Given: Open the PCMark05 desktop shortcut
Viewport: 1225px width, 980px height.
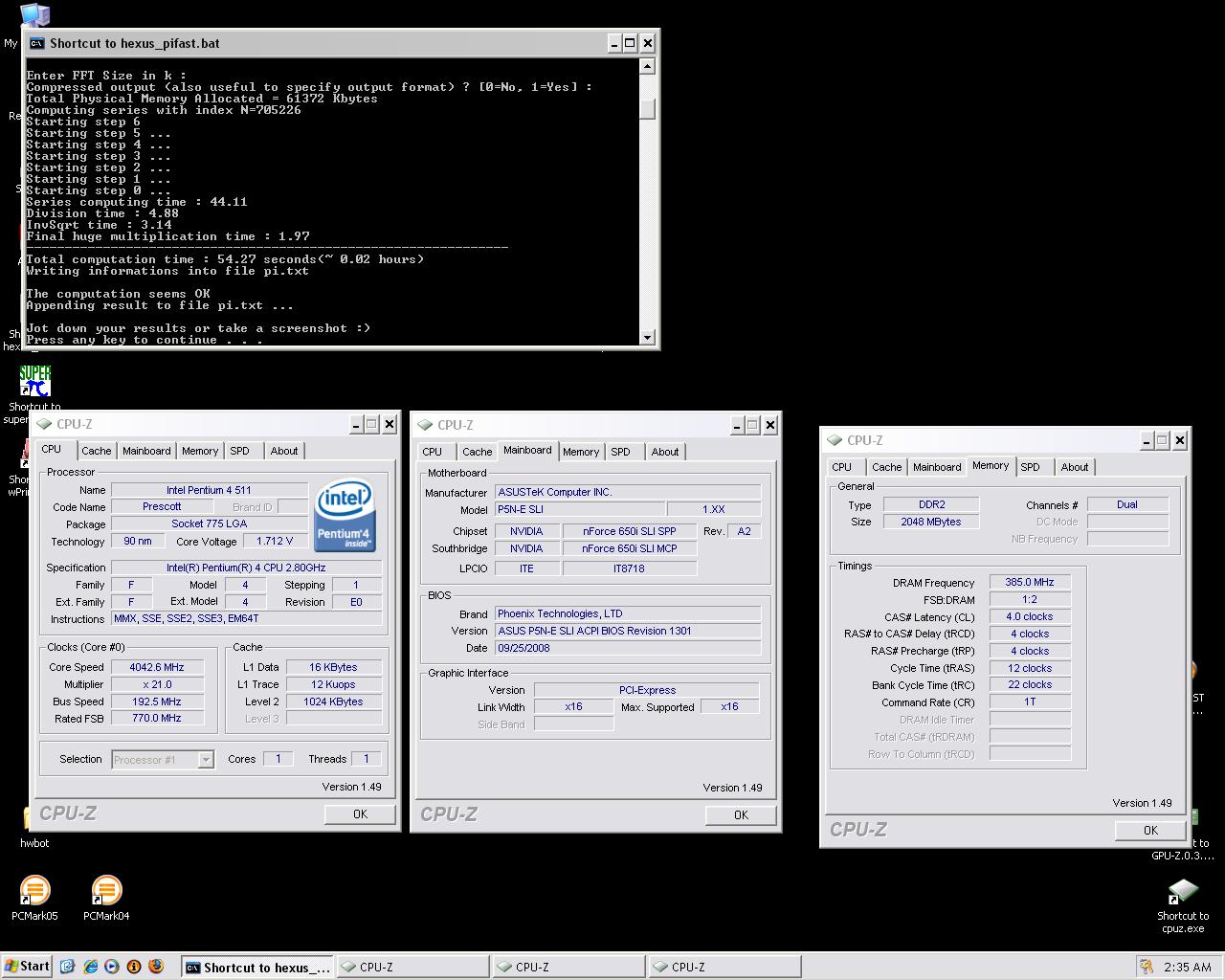Looking at the screenshot, I should coord(34,891).
